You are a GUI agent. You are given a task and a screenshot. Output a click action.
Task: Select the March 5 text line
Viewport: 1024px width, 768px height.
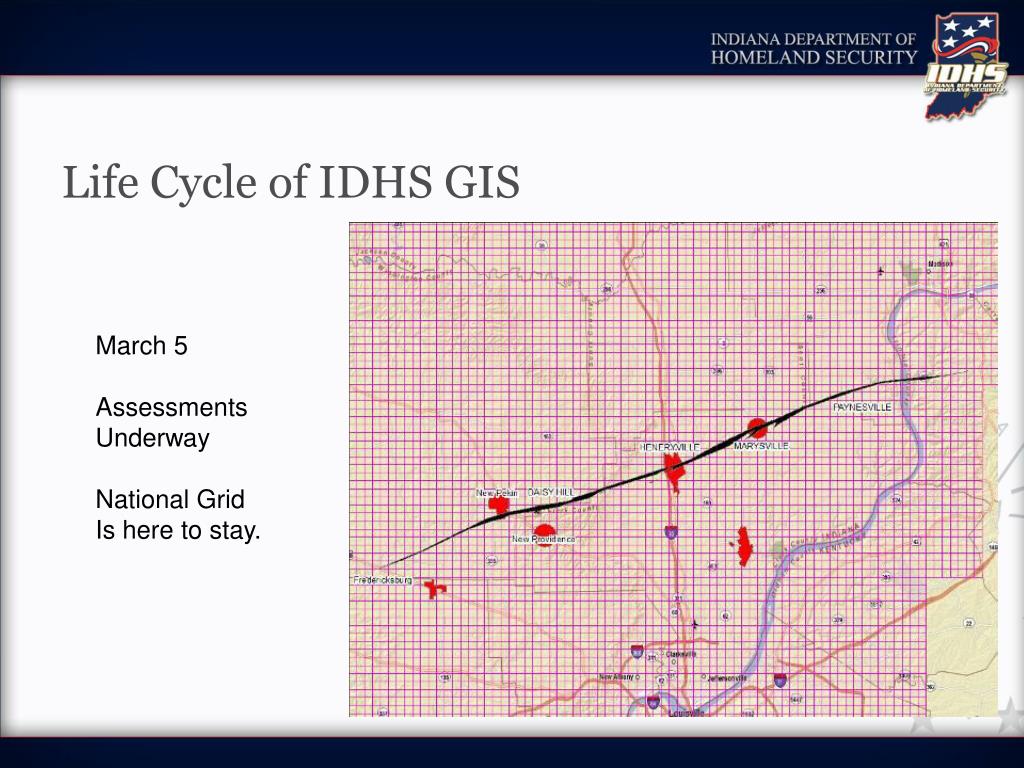pos(142,345)
